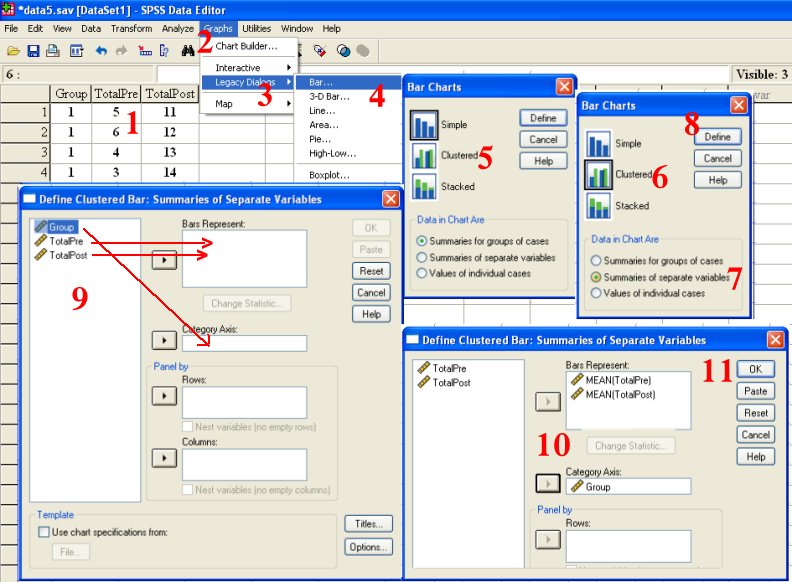Select Values of individual cases in left Bar Charts dialog
This screenshot has width=792, height=582.
tap(421, 273)
